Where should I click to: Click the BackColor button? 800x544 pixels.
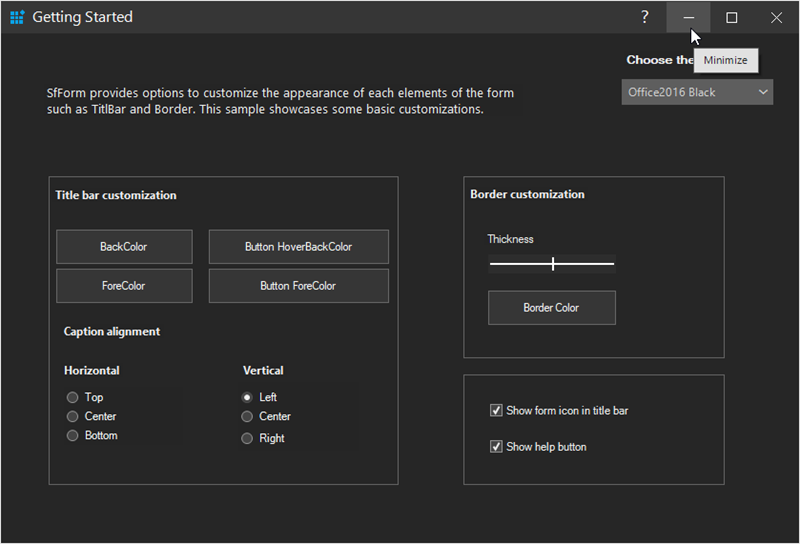pyautogui.click(x=124, y=247)
